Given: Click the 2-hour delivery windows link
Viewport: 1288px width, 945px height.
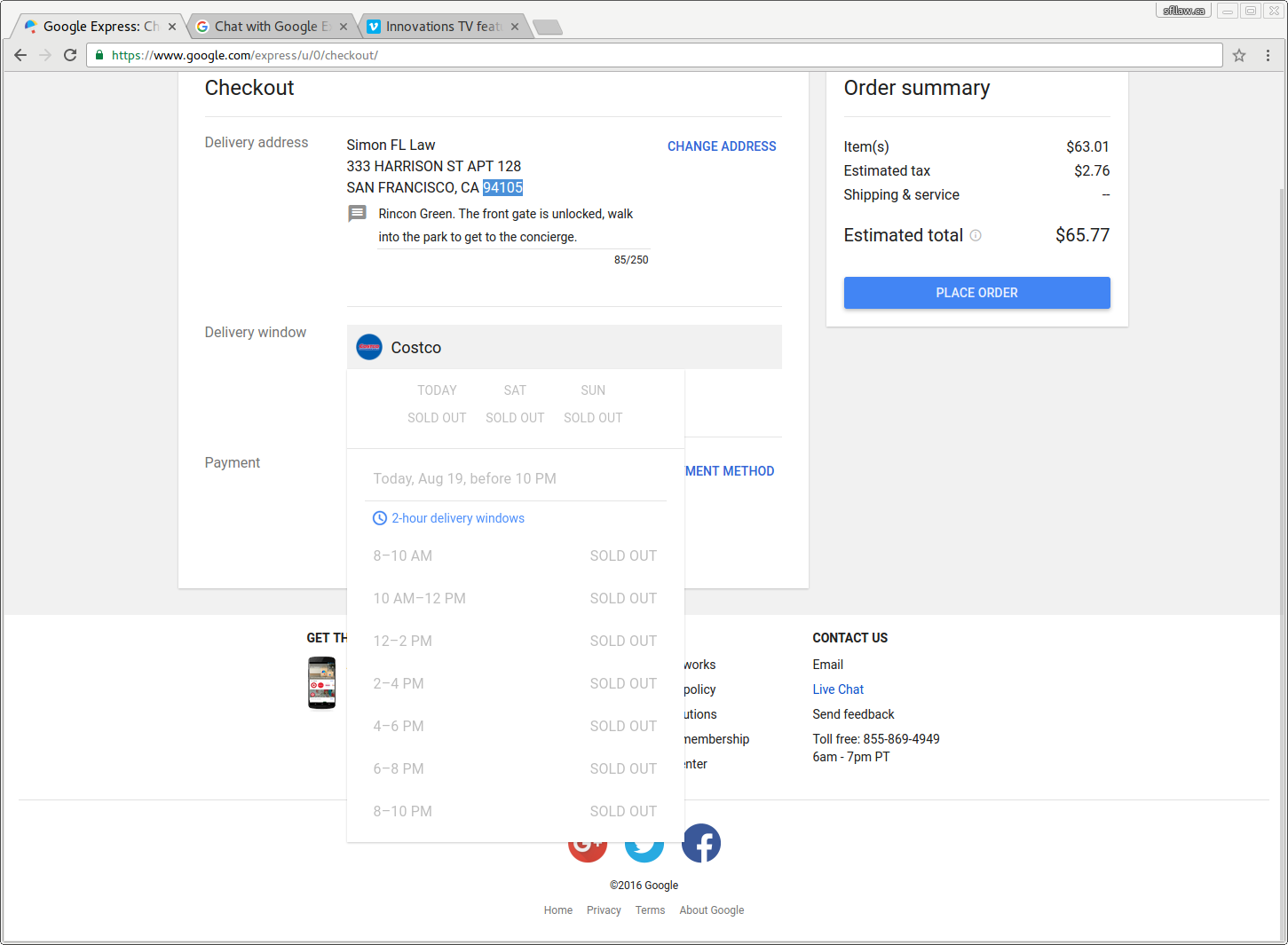Looking at the screenshot, I should pyautogui.click(x=458, y=518).
